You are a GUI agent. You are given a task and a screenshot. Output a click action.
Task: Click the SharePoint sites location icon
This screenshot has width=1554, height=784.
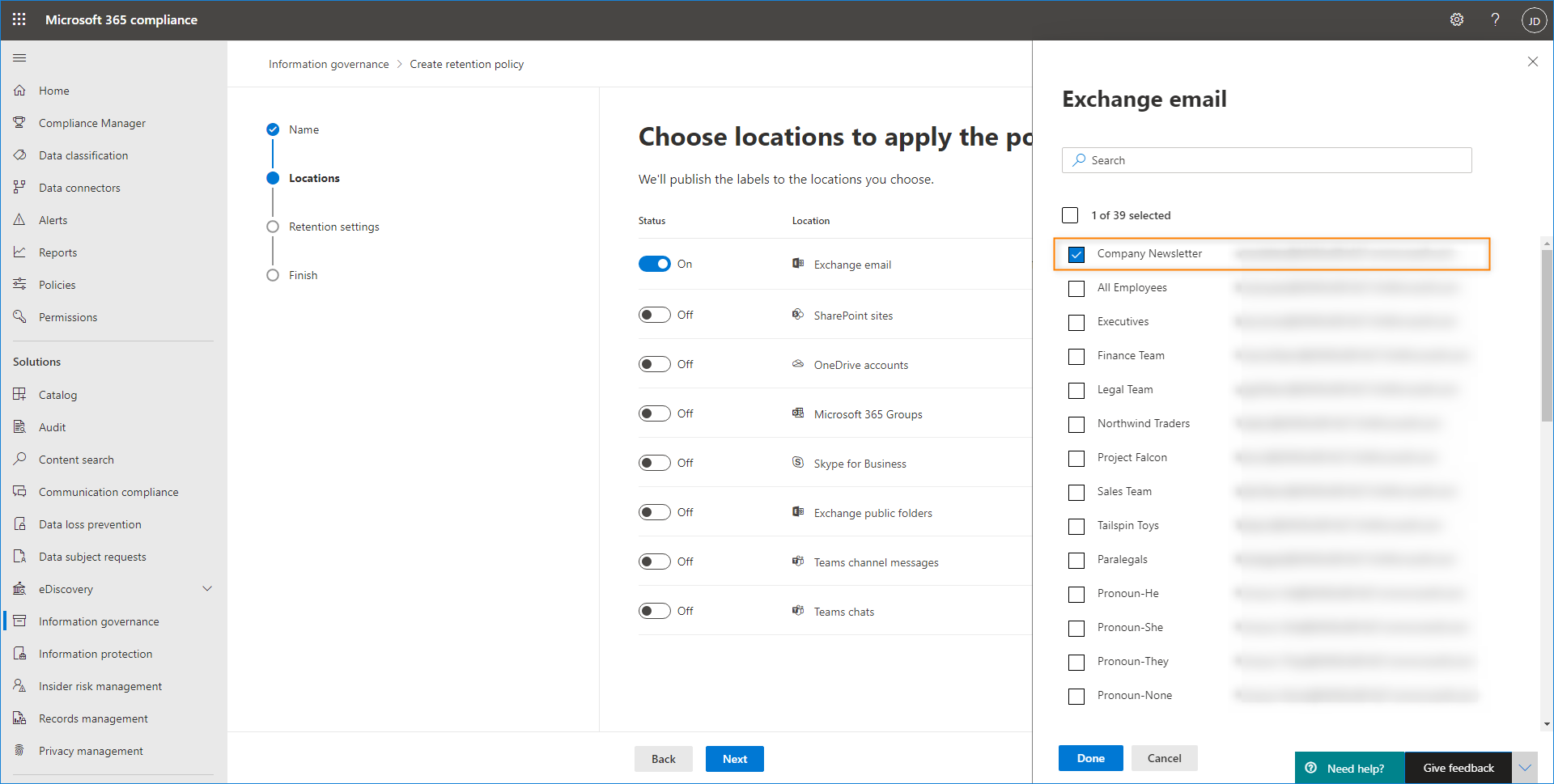tap(798, 314)
